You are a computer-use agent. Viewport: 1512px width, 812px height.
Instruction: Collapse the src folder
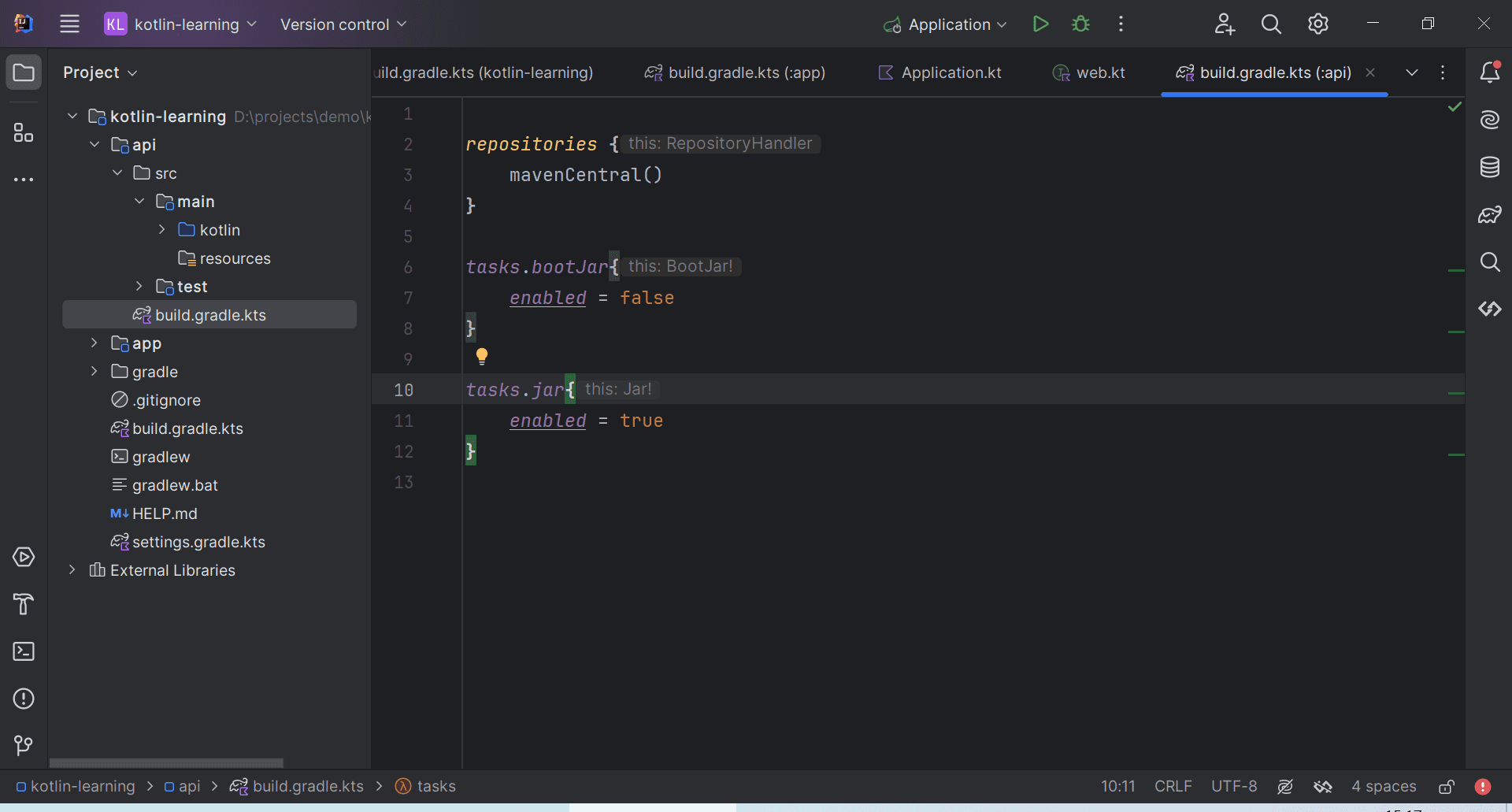pyautogui.click(x=117, y=172)
